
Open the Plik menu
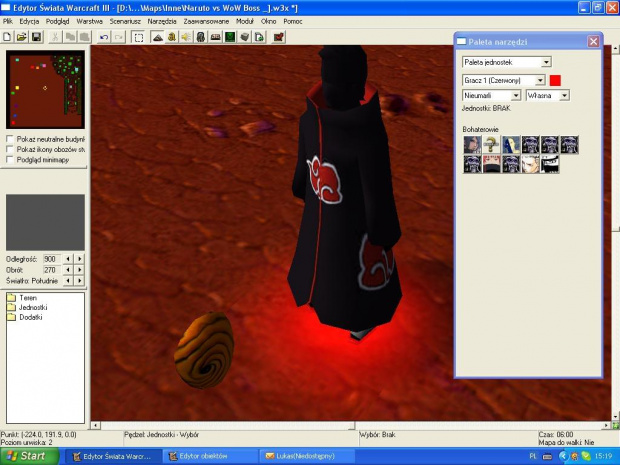8,21
